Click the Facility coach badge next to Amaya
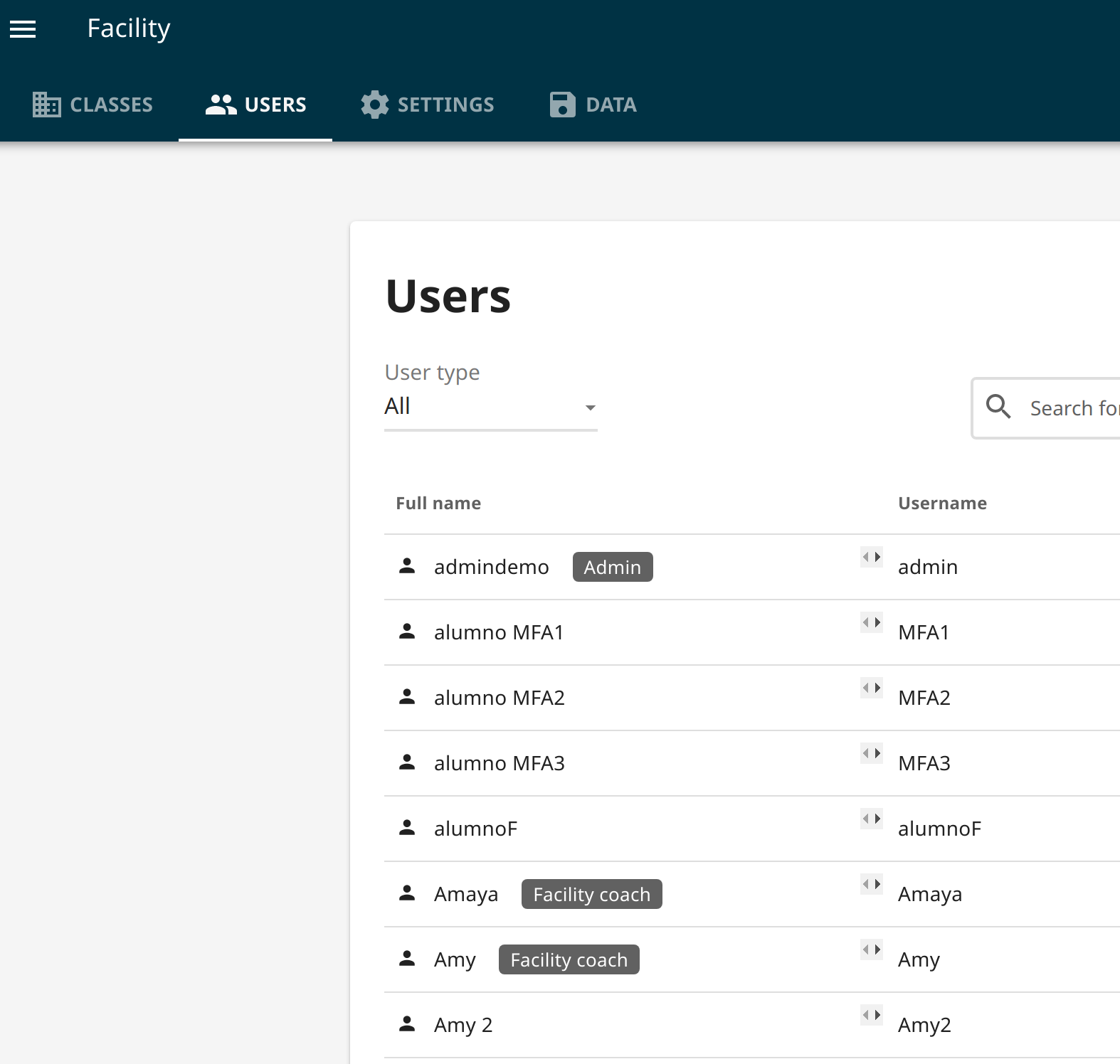This screenshot has height=1064, width=1120. (592, 894)
